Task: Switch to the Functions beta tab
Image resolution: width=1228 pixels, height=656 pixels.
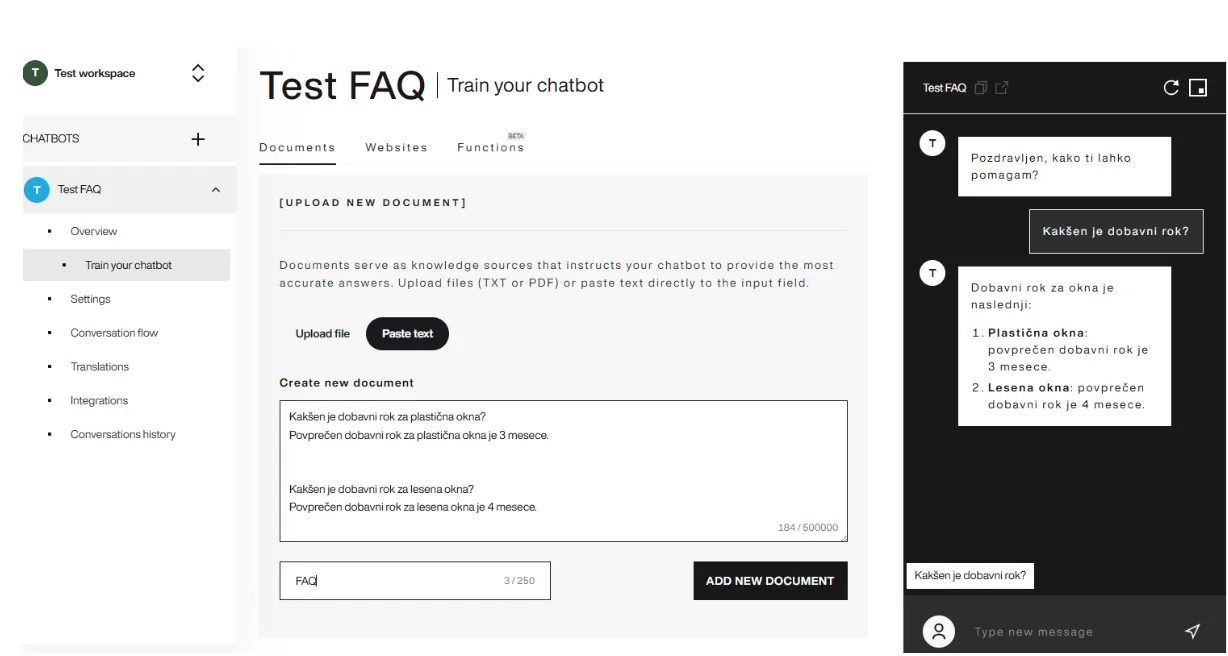Action: pos(490,147)
